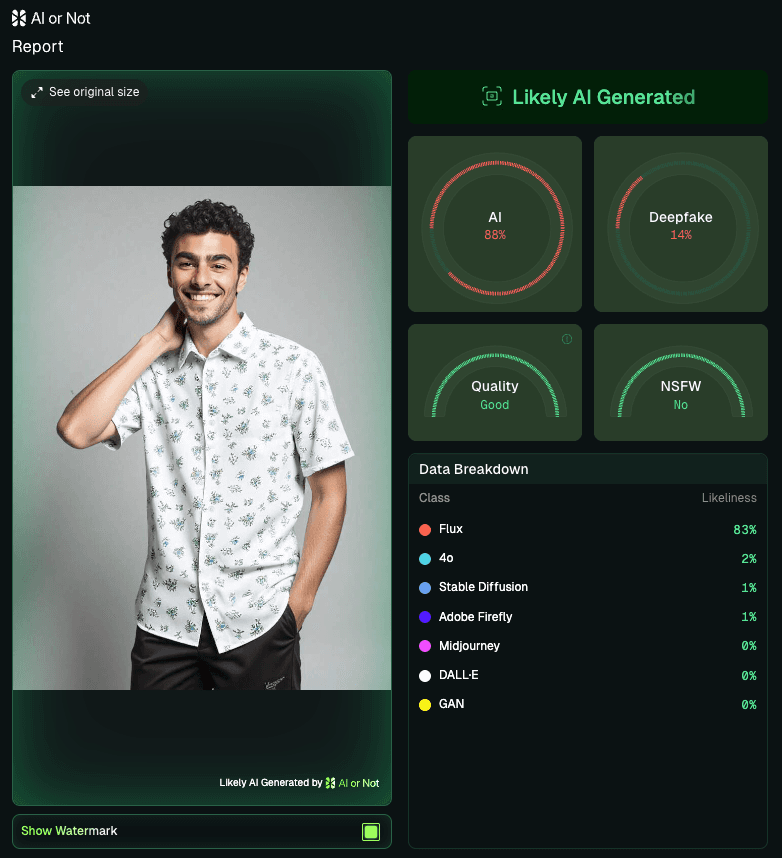Click the cyan 4o class dot
The height and width of the screenshot is (858, 782).
[425, 559]
